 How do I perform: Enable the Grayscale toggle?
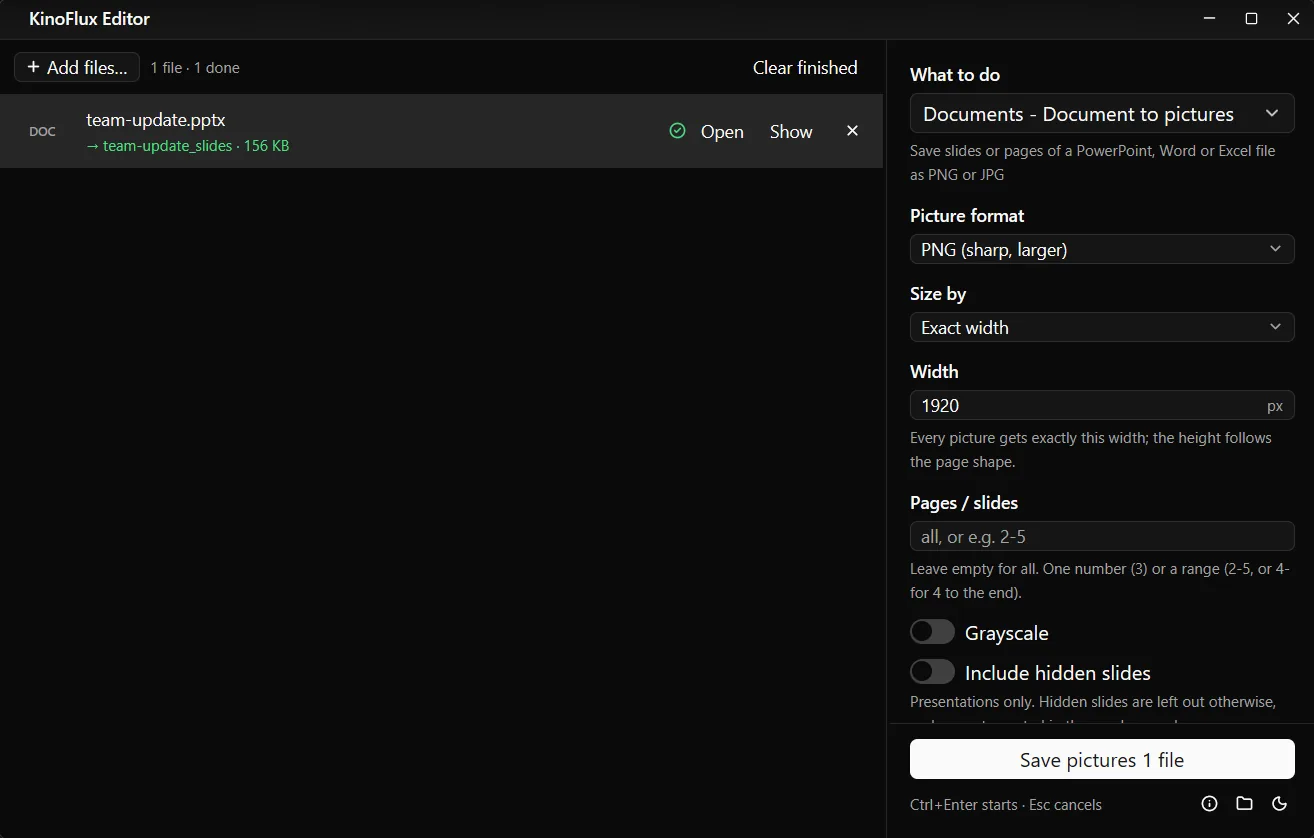932,632
